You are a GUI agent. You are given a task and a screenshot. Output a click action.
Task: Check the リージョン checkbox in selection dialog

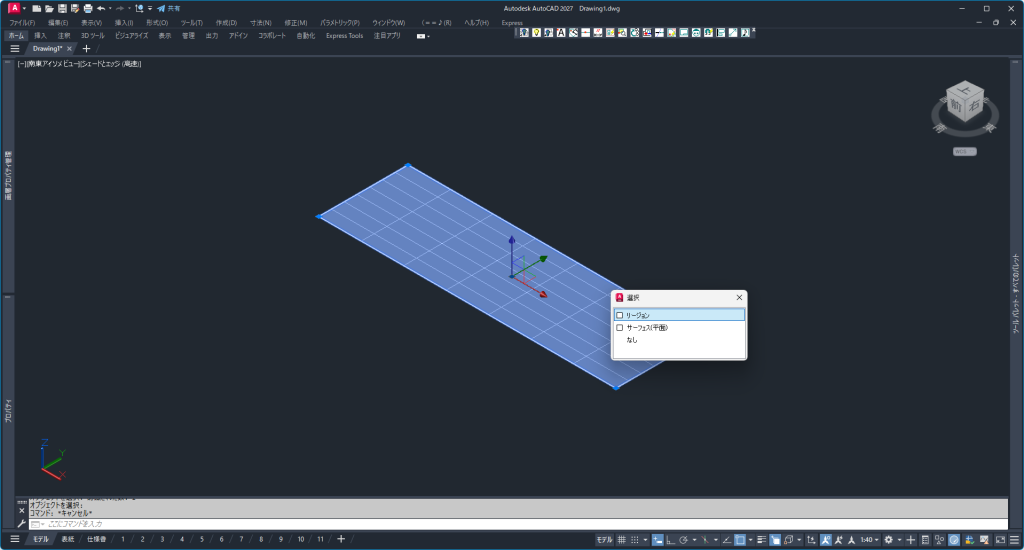tap(620, 315)
